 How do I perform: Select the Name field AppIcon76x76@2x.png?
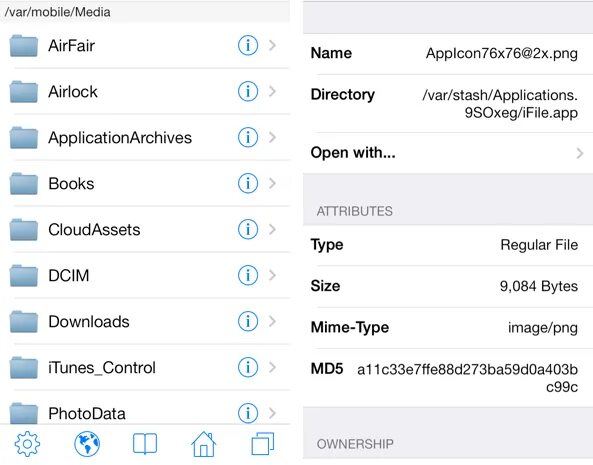coord(501,53)
